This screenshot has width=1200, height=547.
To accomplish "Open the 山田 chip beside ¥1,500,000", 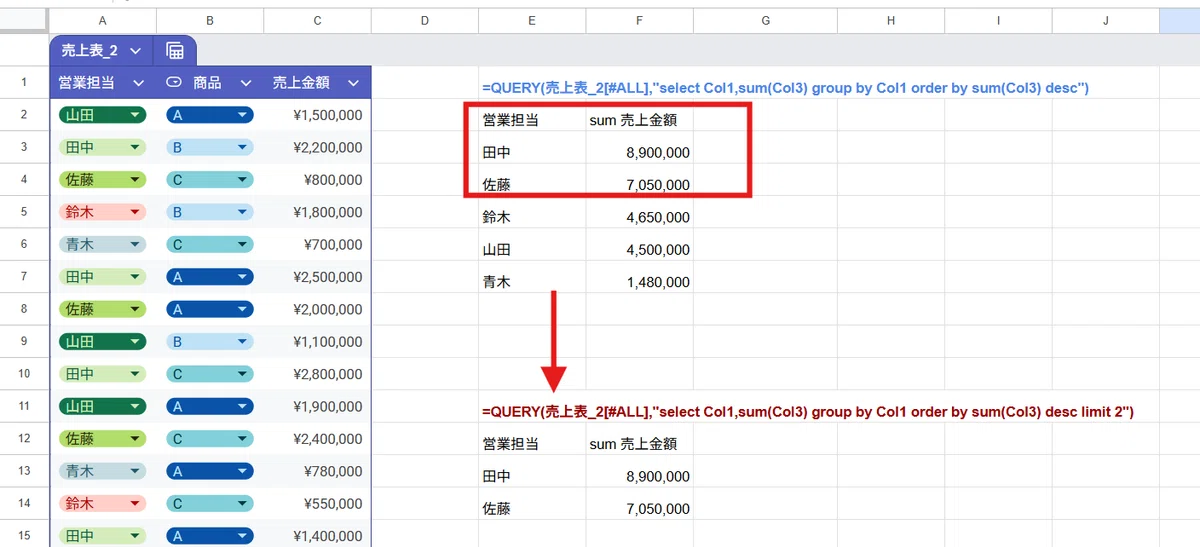I will 102,115.
